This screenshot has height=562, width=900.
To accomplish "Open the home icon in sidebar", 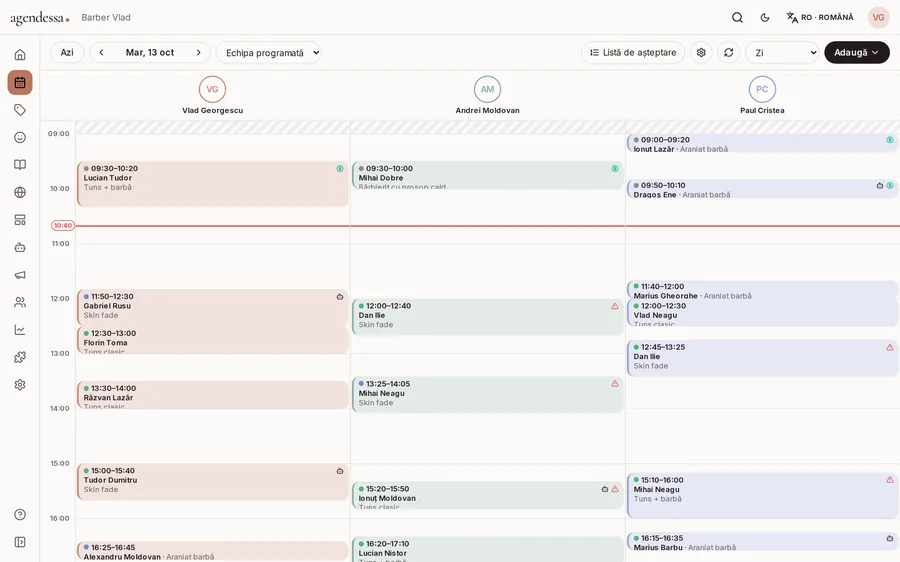I will [20, 55].
